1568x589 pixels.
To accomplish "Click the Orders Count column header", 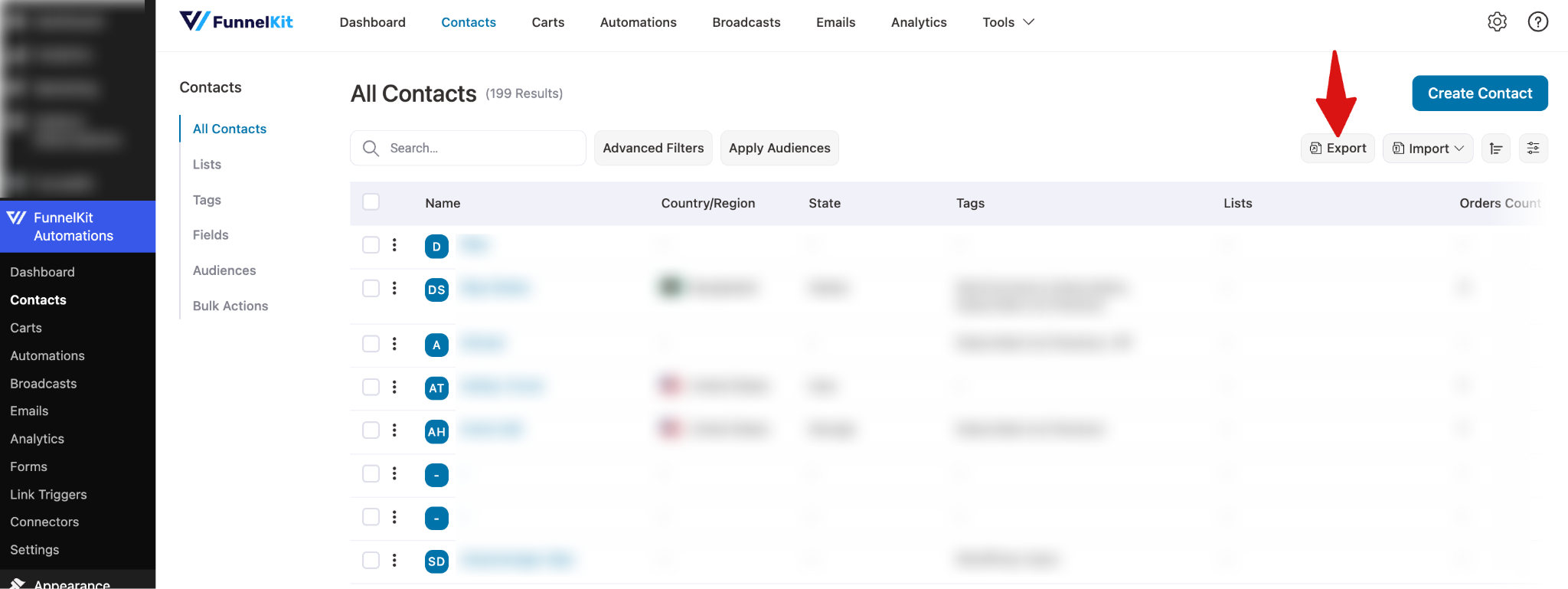I will point(1499,203).
